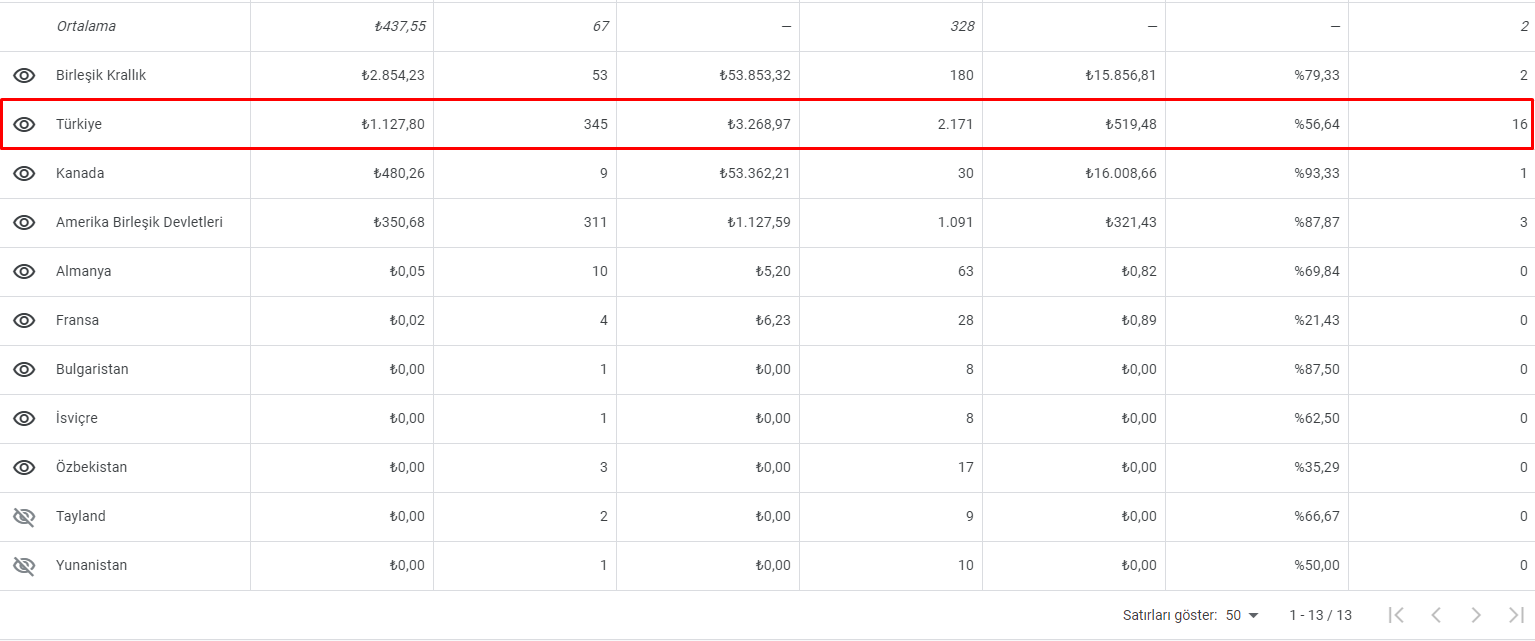This screenshot has width=1535, height=641.
Task: Go to previous page arrow
Action: (1436, 615)
